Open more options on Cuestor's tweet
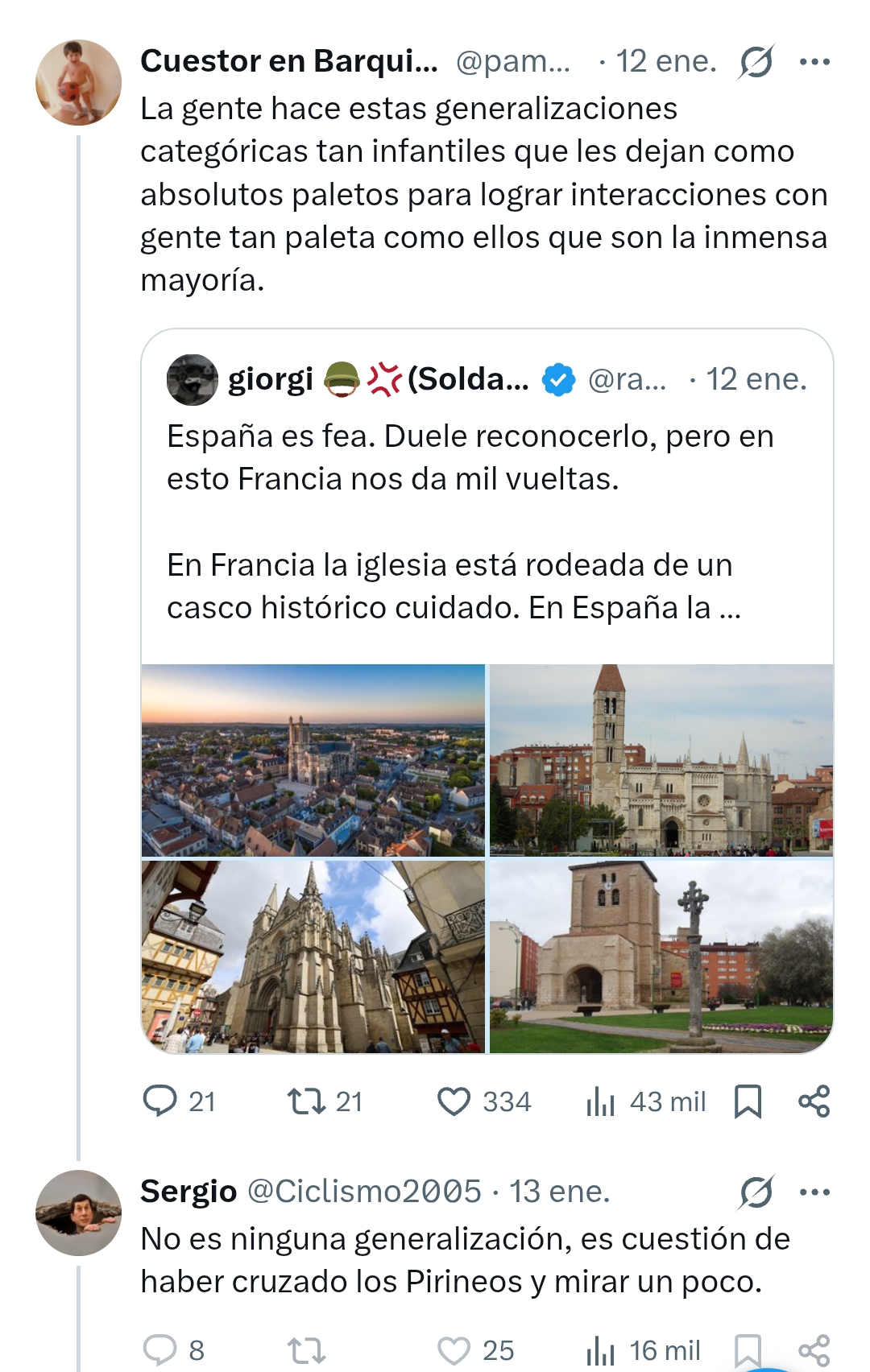Image resolution: width=870 pixels, height=1372 pixels. [814, 62]
